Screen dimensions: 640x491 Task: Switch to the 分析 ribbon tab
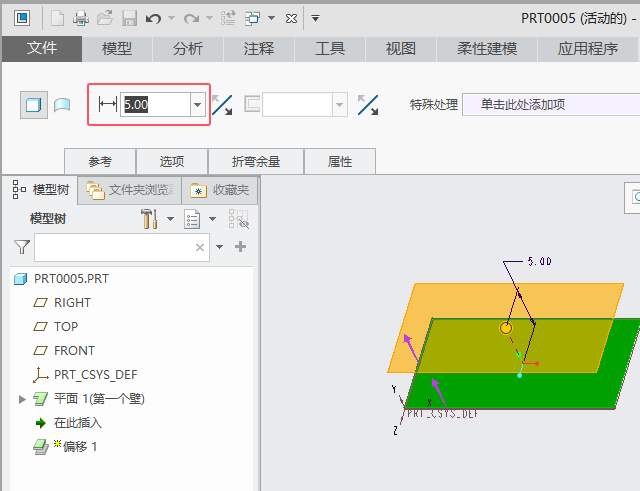[x=188, y=49]
